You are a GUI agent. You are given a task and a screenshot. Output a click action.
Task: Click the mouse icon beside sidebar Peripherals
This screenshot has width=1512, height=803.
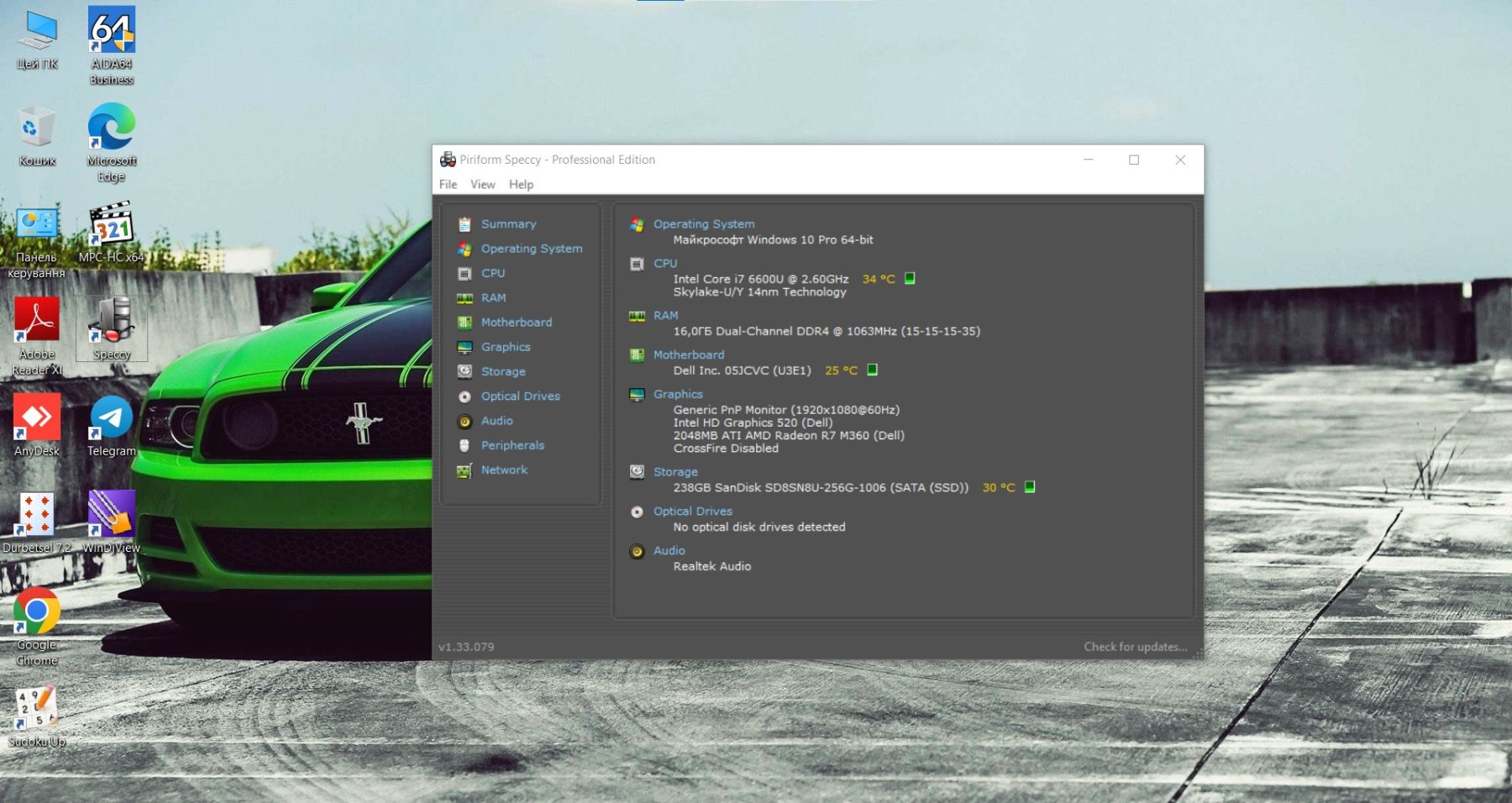tap(465, 445)
